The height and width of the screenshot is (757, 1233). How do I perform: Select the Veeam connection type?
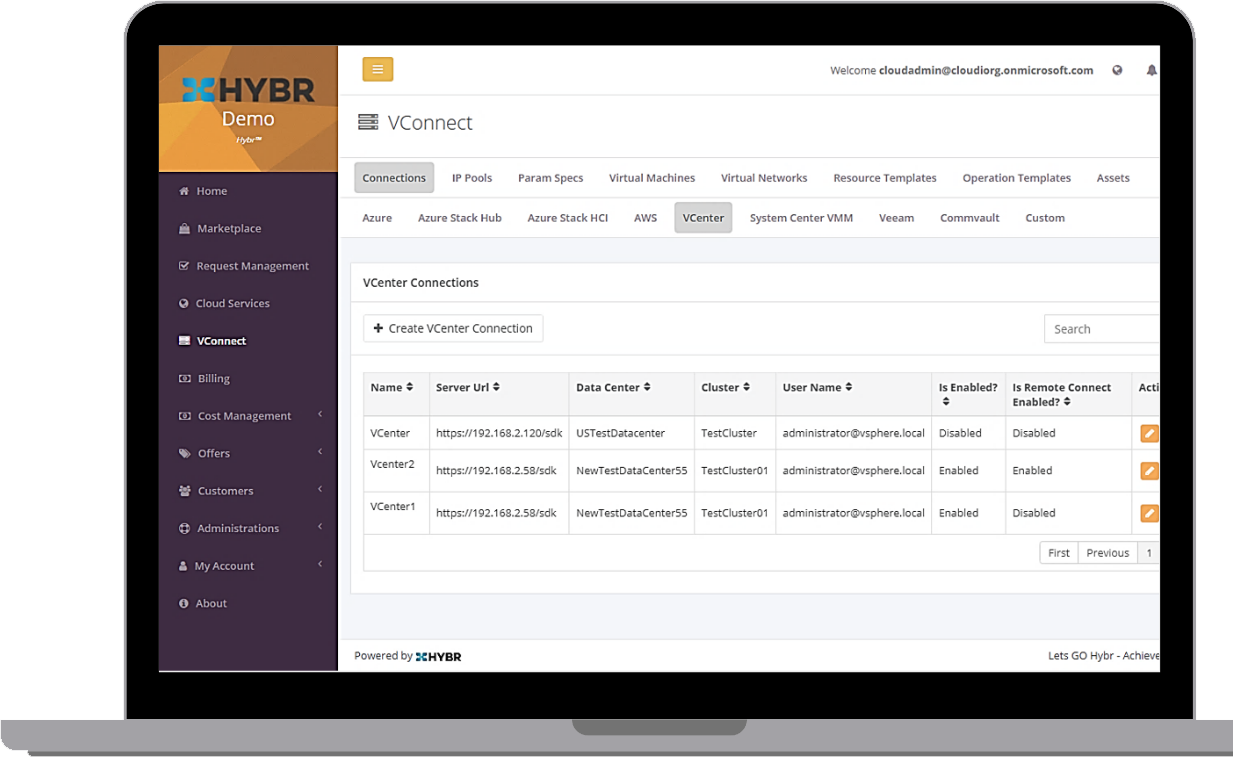(x=897, y=218)
